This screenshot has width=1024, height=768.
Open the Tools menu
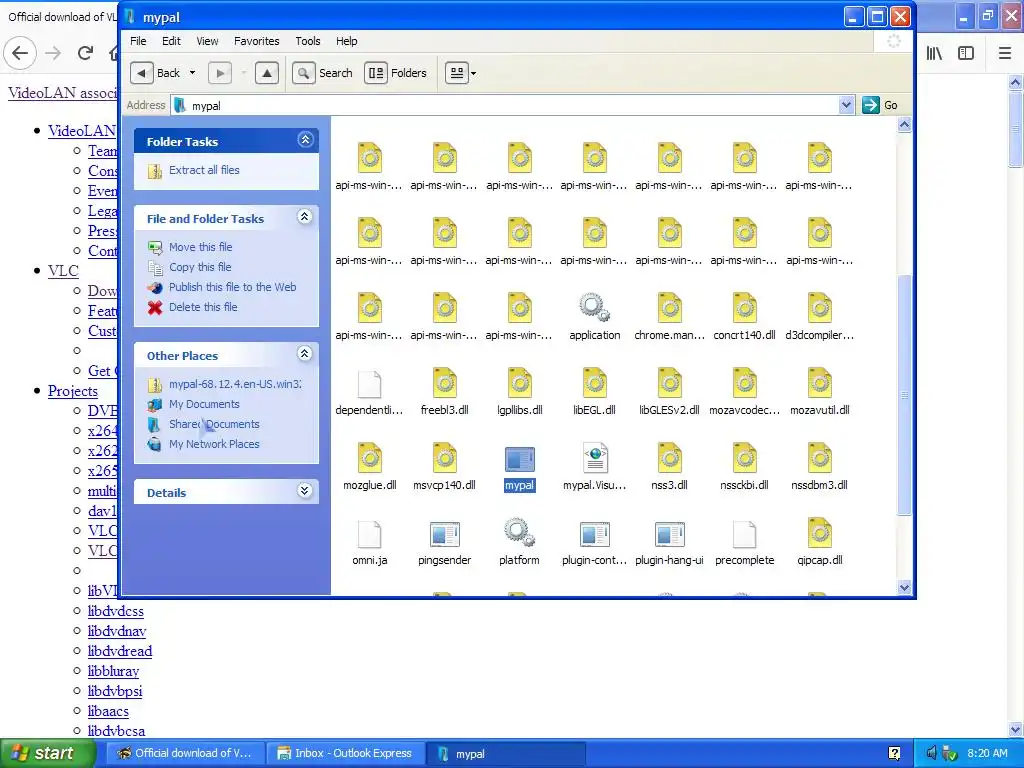tap(308, 40)
